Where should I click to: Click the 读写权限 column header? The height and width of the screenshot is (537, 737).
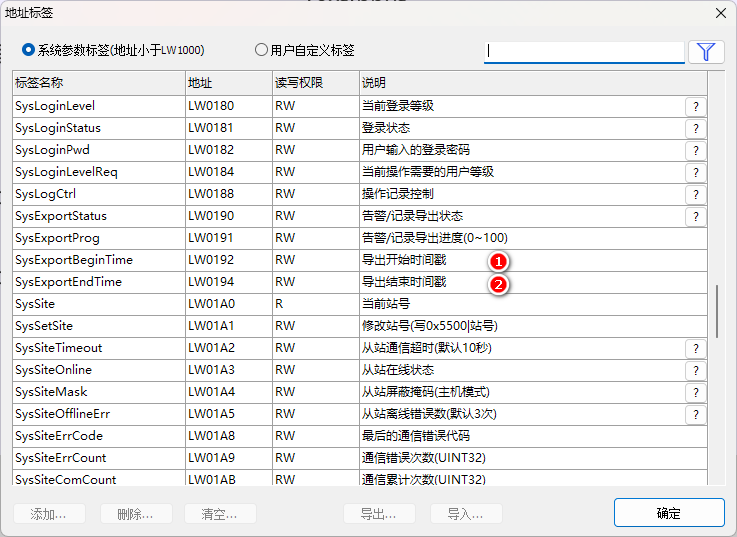click(313, 82)
